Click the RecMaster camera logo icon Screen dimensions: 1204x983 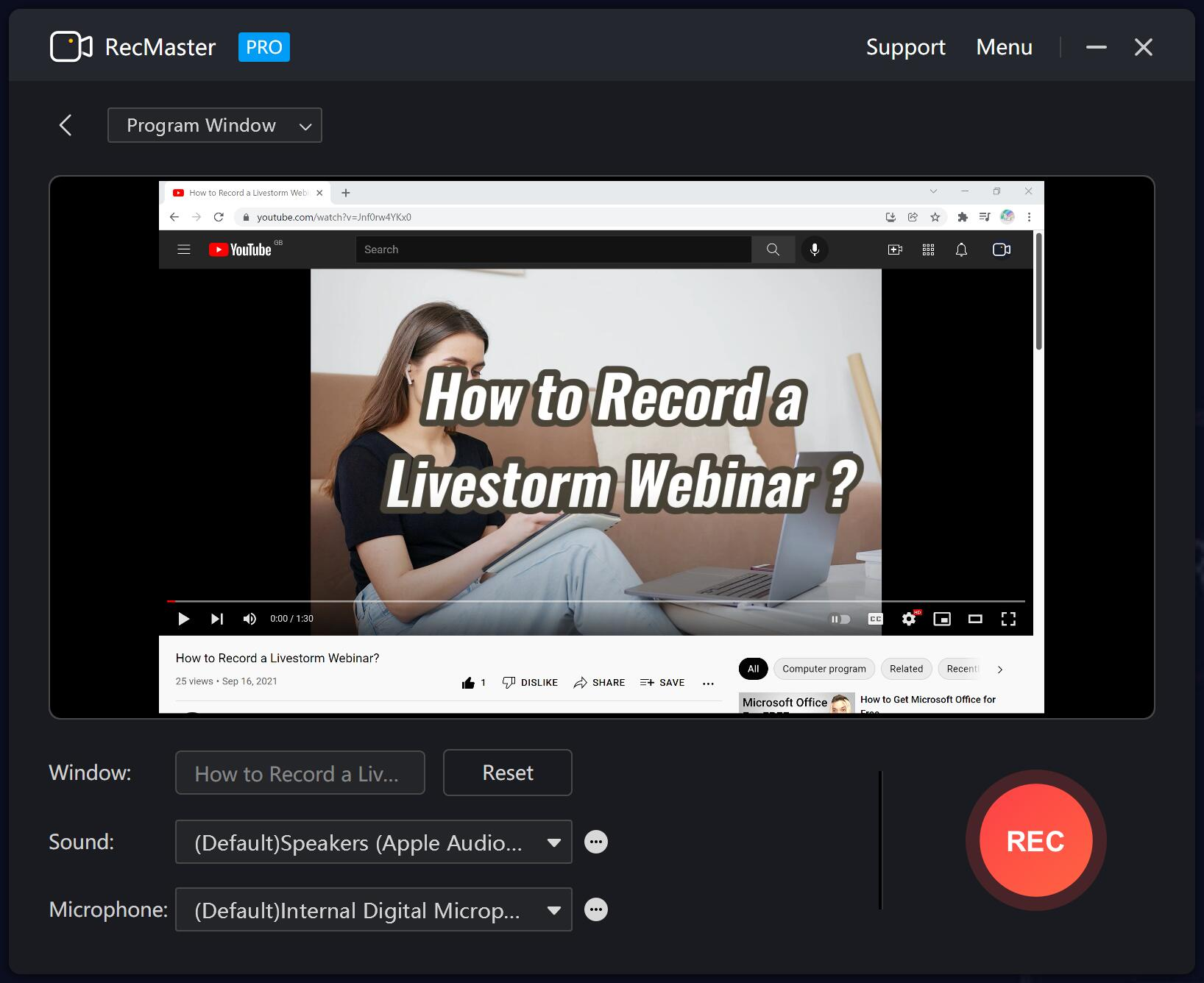click(x=71, y=47)
